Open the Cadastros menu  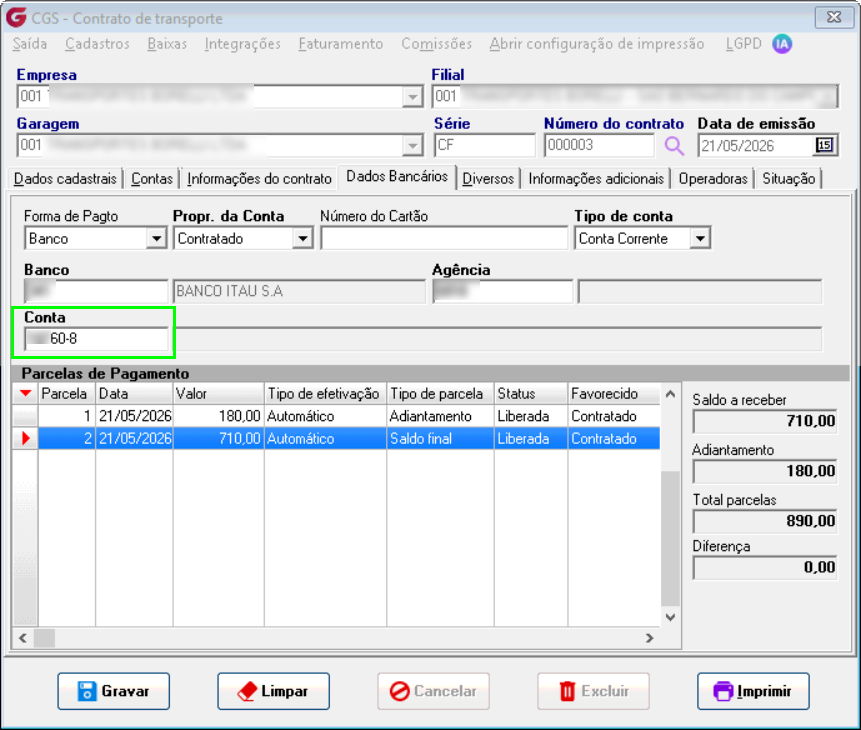point(97,44)
